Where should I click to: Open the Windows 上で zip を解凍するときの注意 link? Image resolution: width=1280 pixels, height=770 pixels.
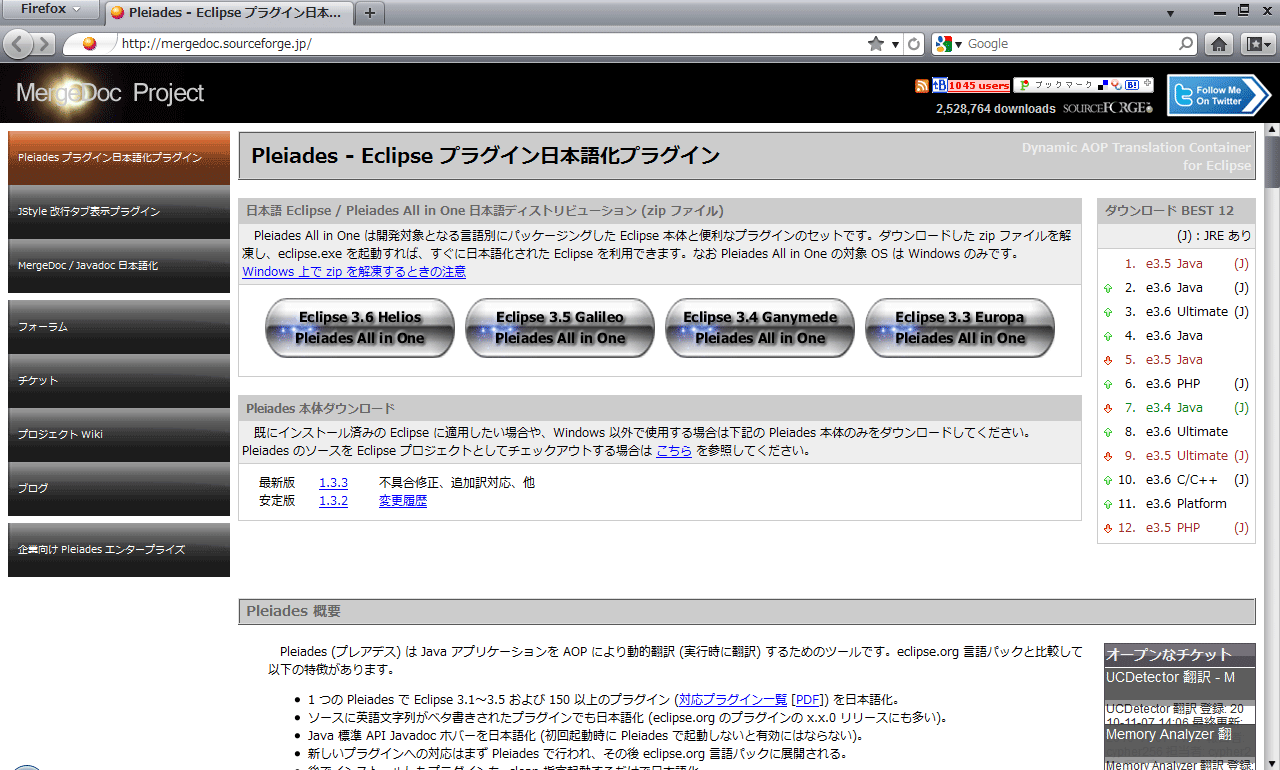[x=354, y=272]
